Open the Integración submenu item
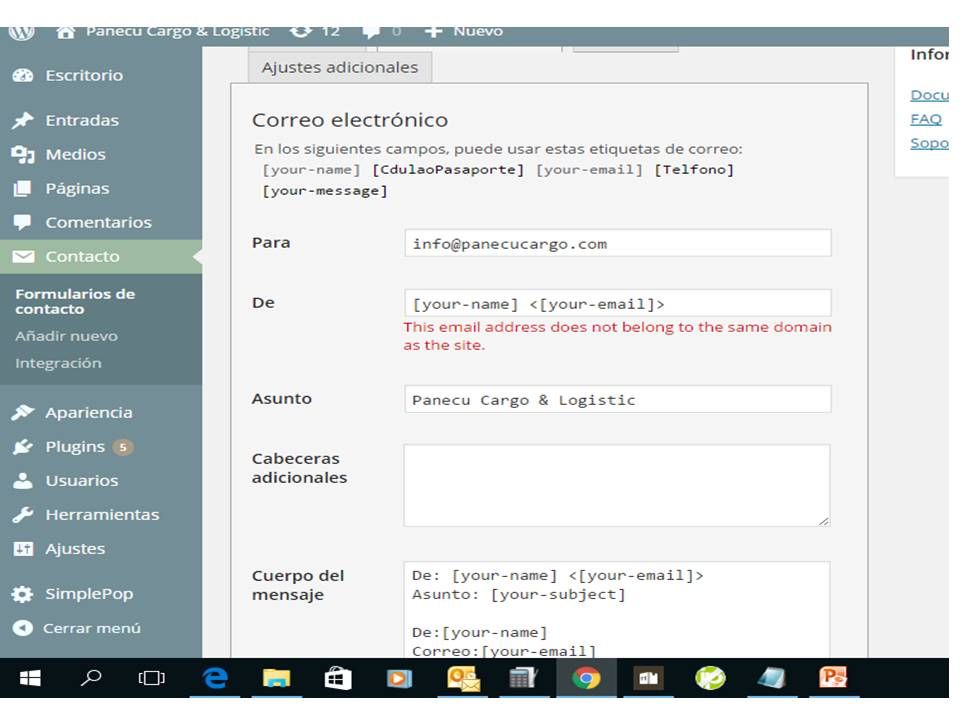960x720 pixels. pyautogui.click(x=58, y=363)
